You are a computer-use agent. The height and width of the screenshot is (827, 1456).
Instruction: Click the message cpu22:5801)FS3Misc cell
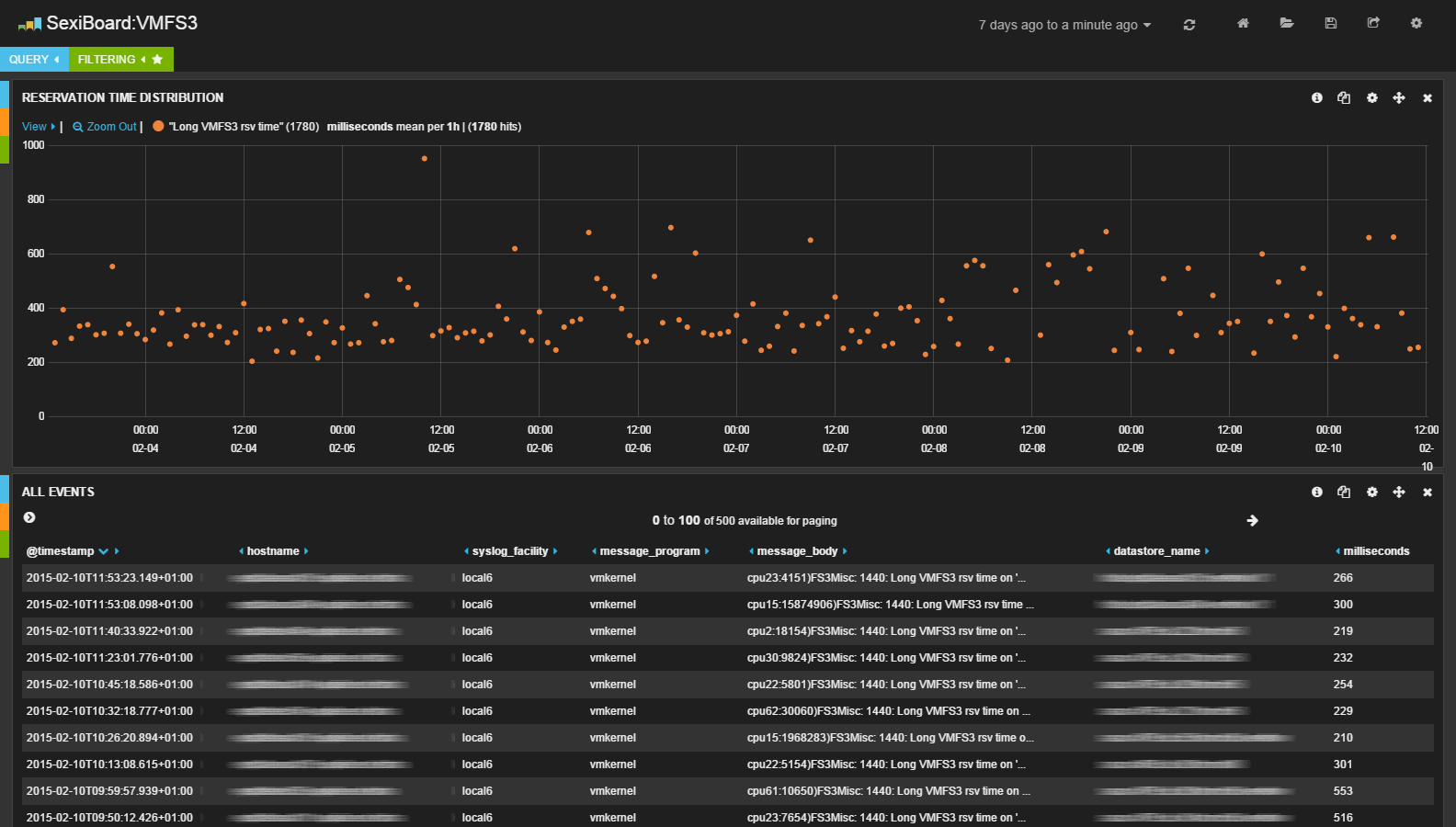pyautogui.click(x=886, y=685)
